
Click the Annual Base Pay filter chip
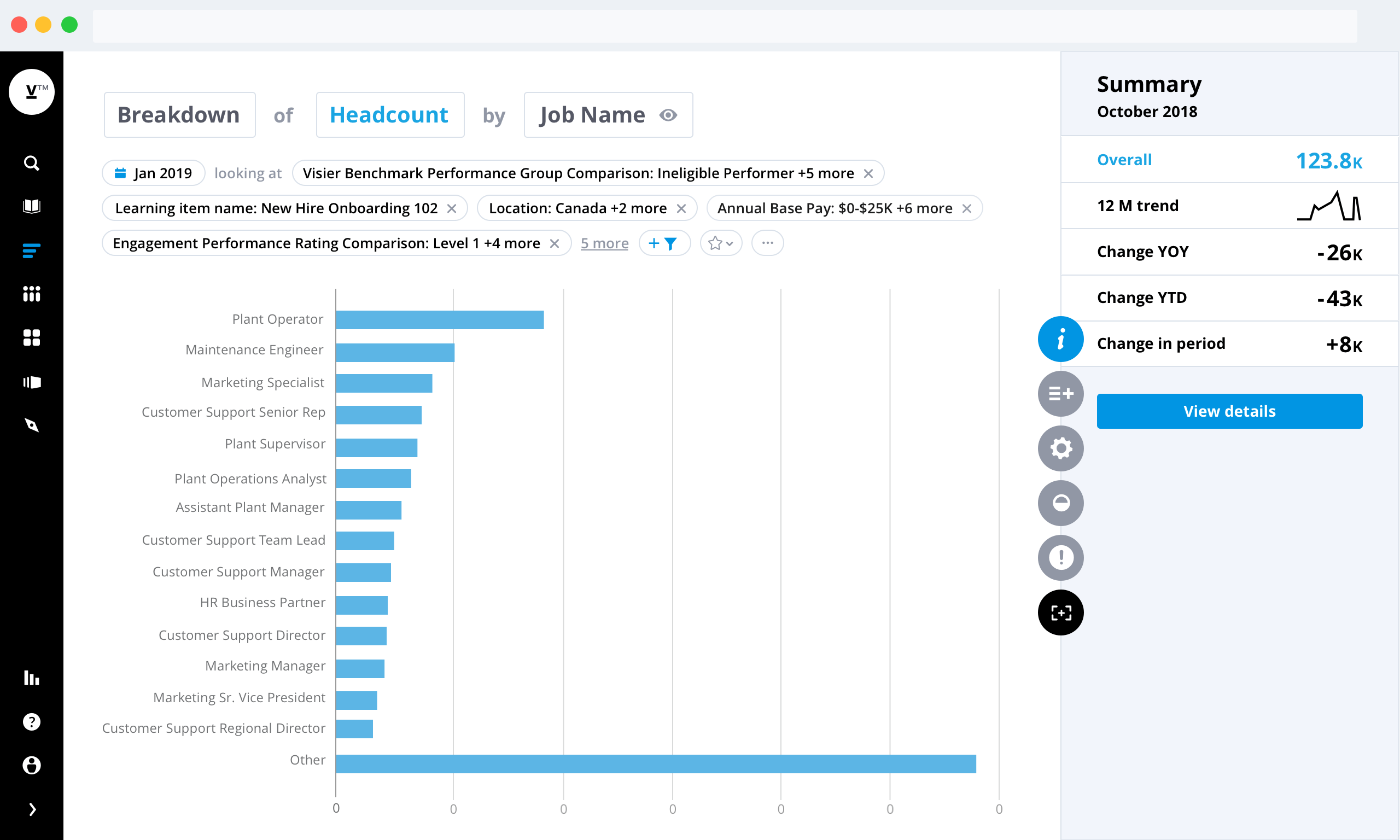coord(844,208)
